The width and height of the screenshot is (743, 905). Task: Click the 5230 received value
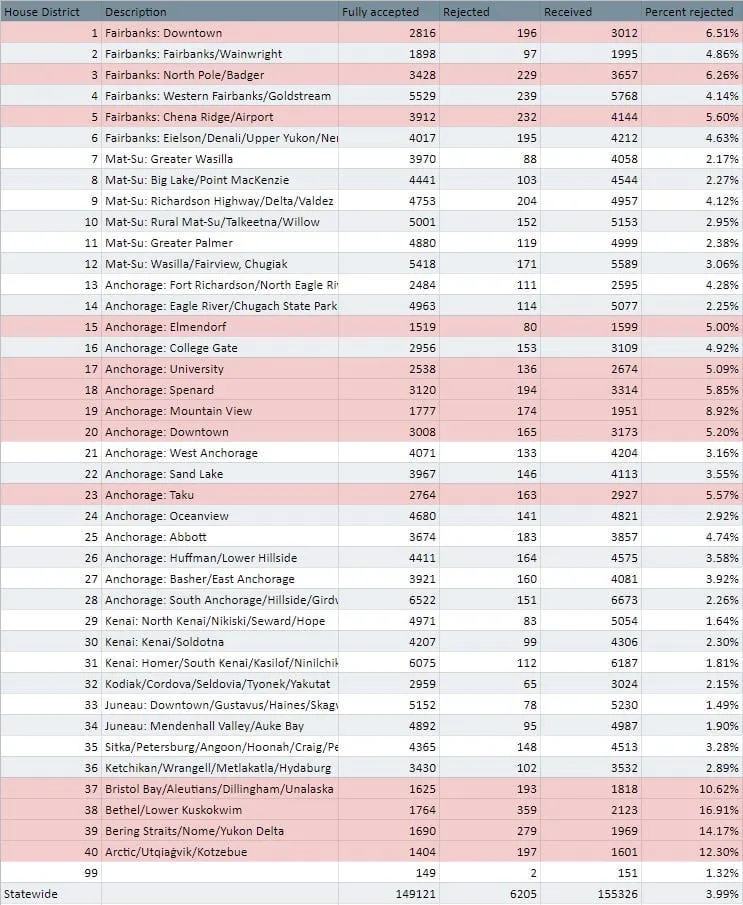tap(625, 705)
